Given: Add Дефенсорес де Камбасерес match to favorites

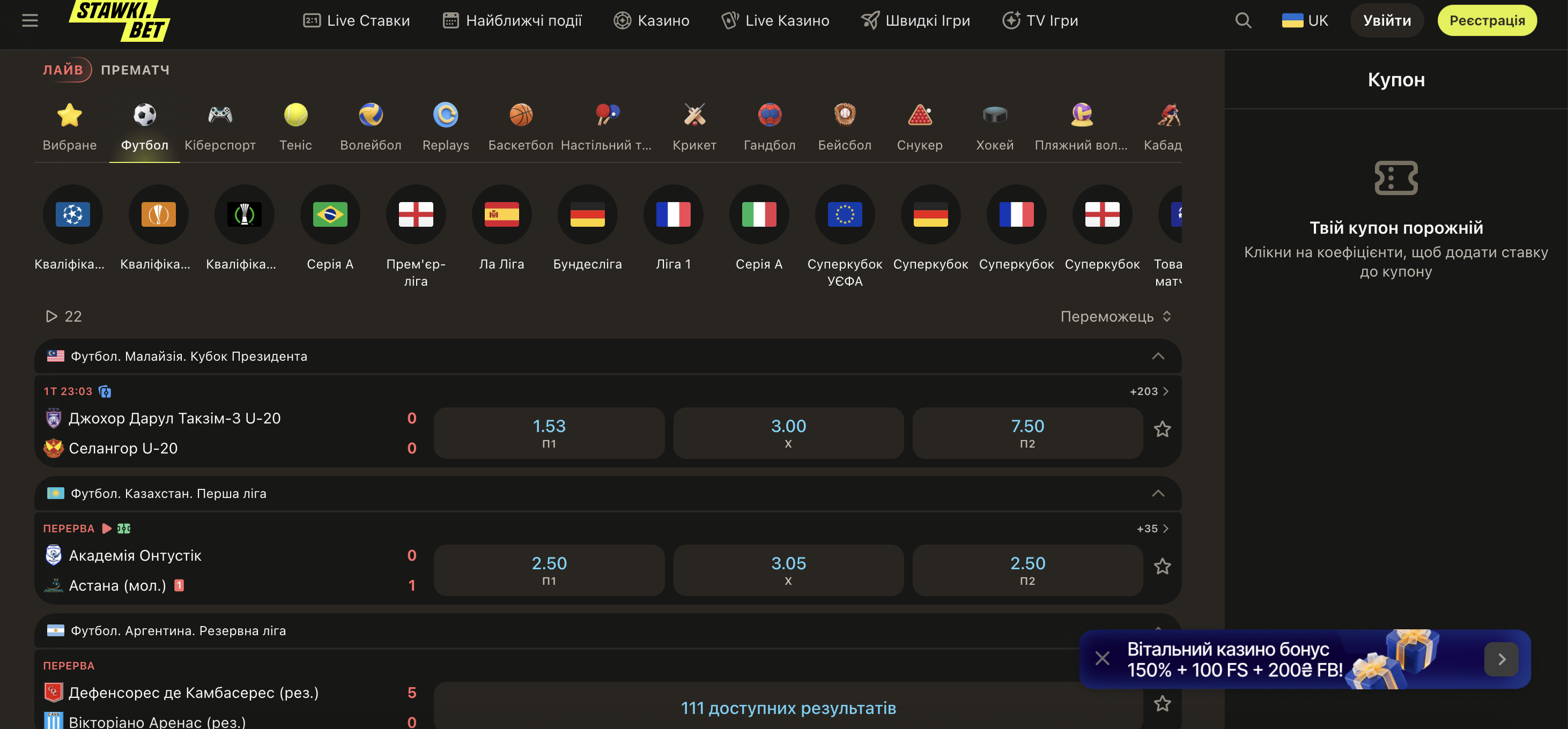Looking at the screenshot, I should (x=1162, y=703).
